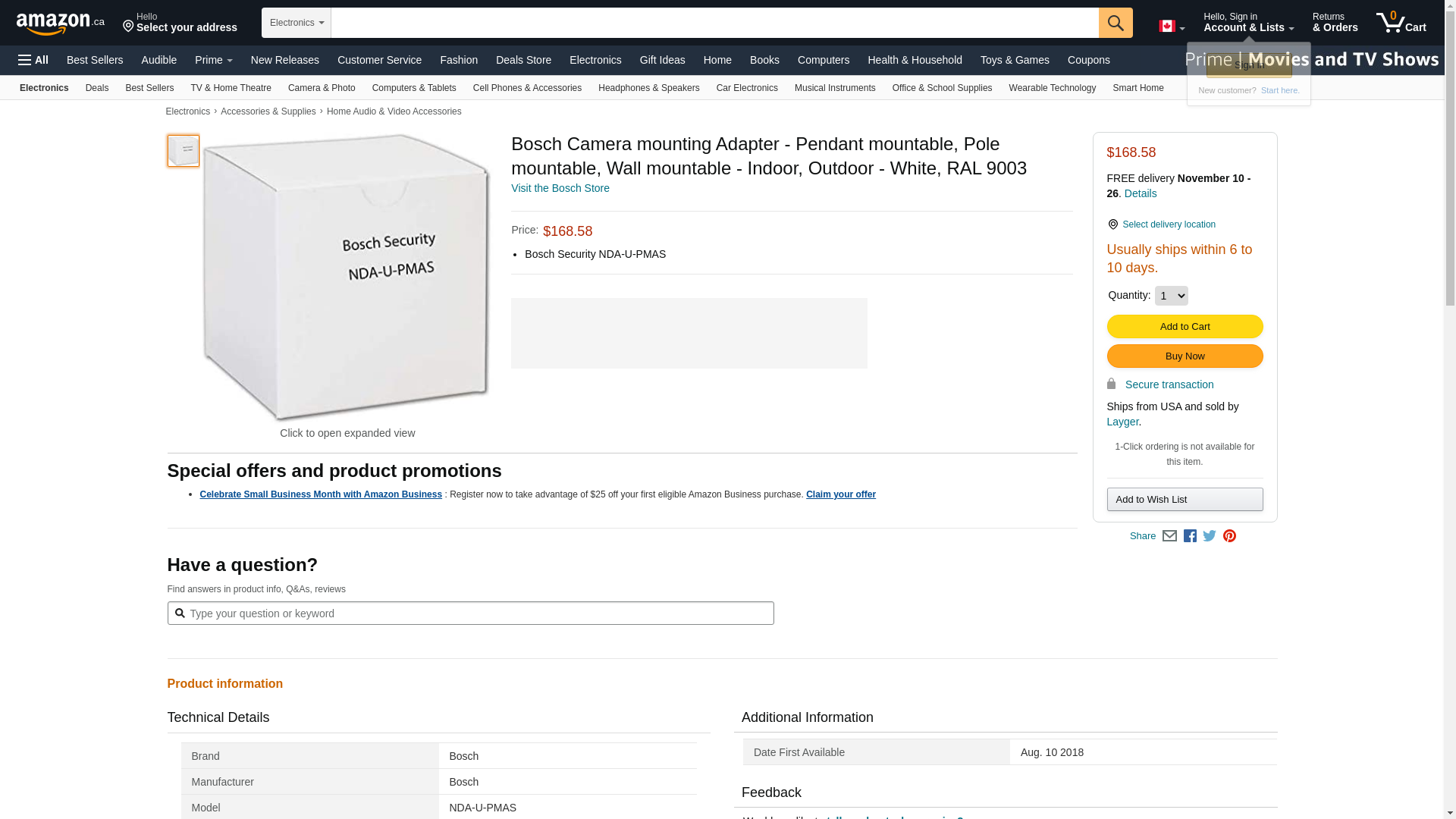Click the Amazon.ca logo
This screenshot has width=1456, height=819.
pos(60,24)
